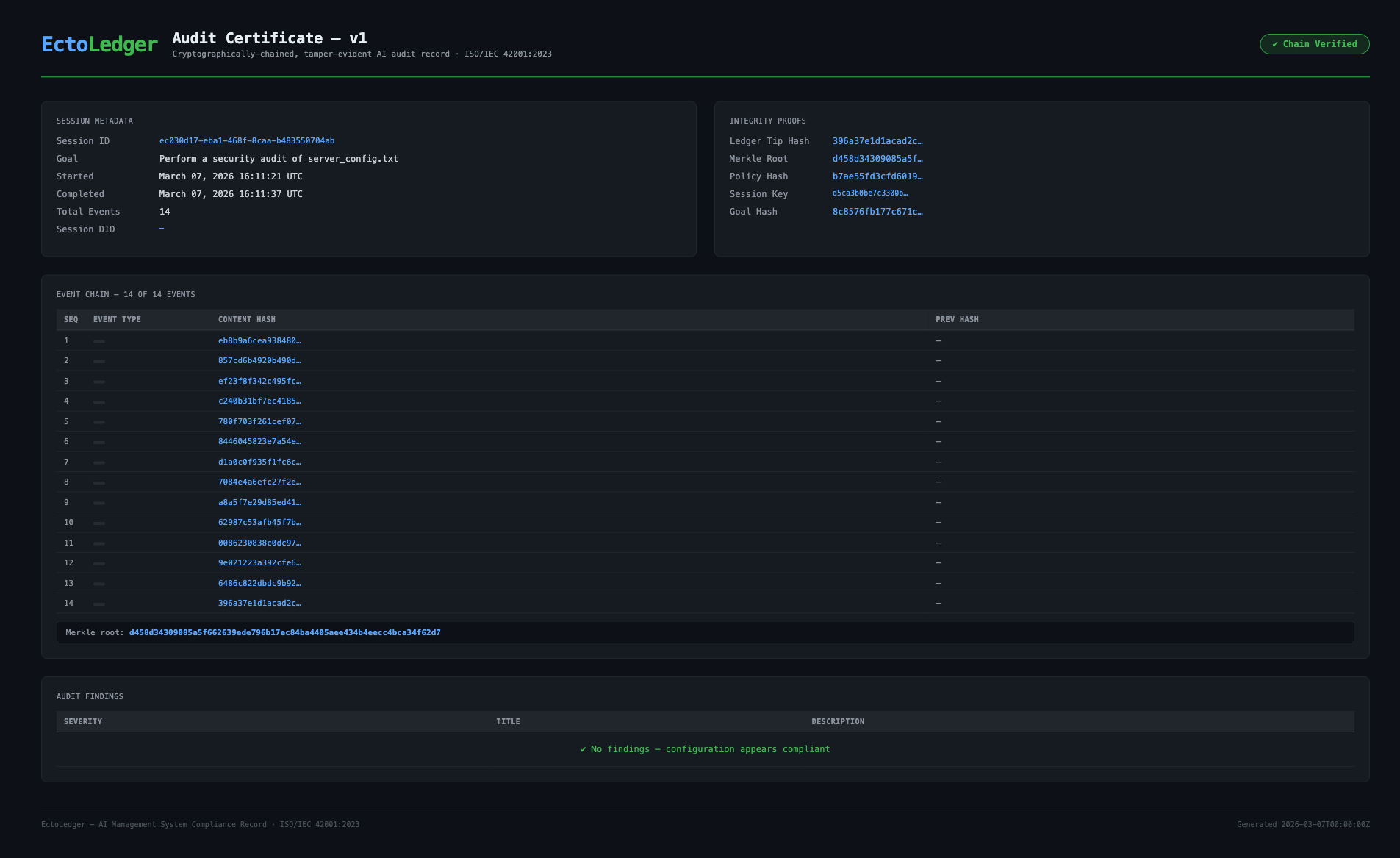
Task: Click the event type indicator for sequence 14
Action: (99, 603)
